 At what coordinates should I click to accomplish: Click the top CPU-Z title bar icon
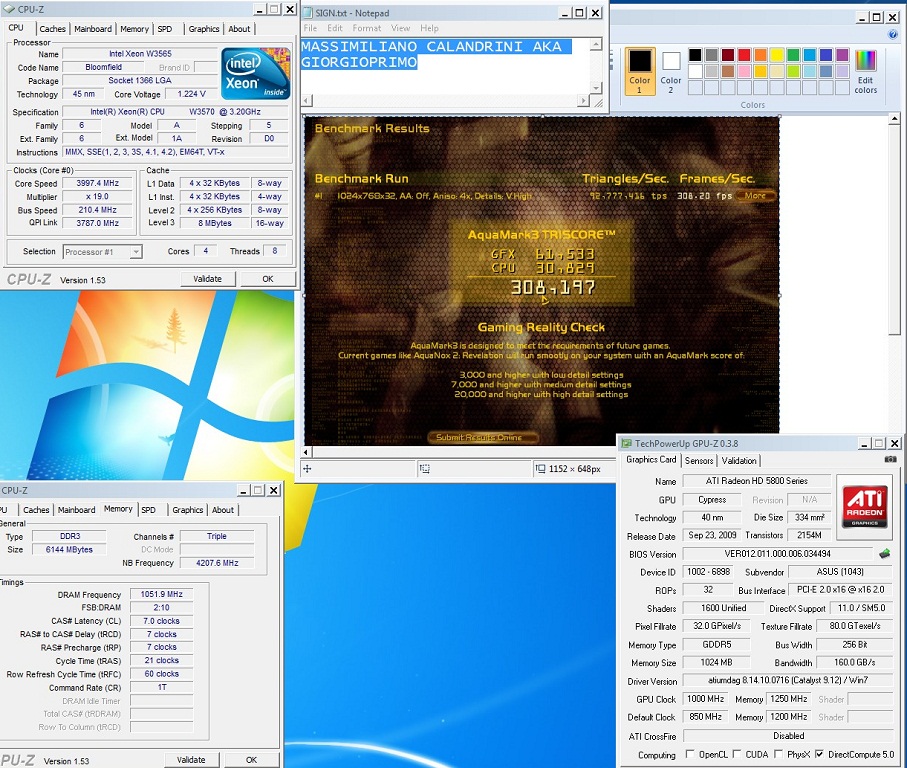click(x=9, y=9)
